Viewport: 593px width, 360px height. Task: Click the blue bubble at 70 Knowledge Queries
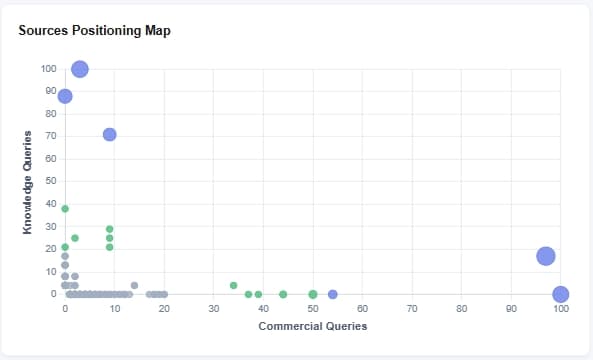(x=110, y=134)
